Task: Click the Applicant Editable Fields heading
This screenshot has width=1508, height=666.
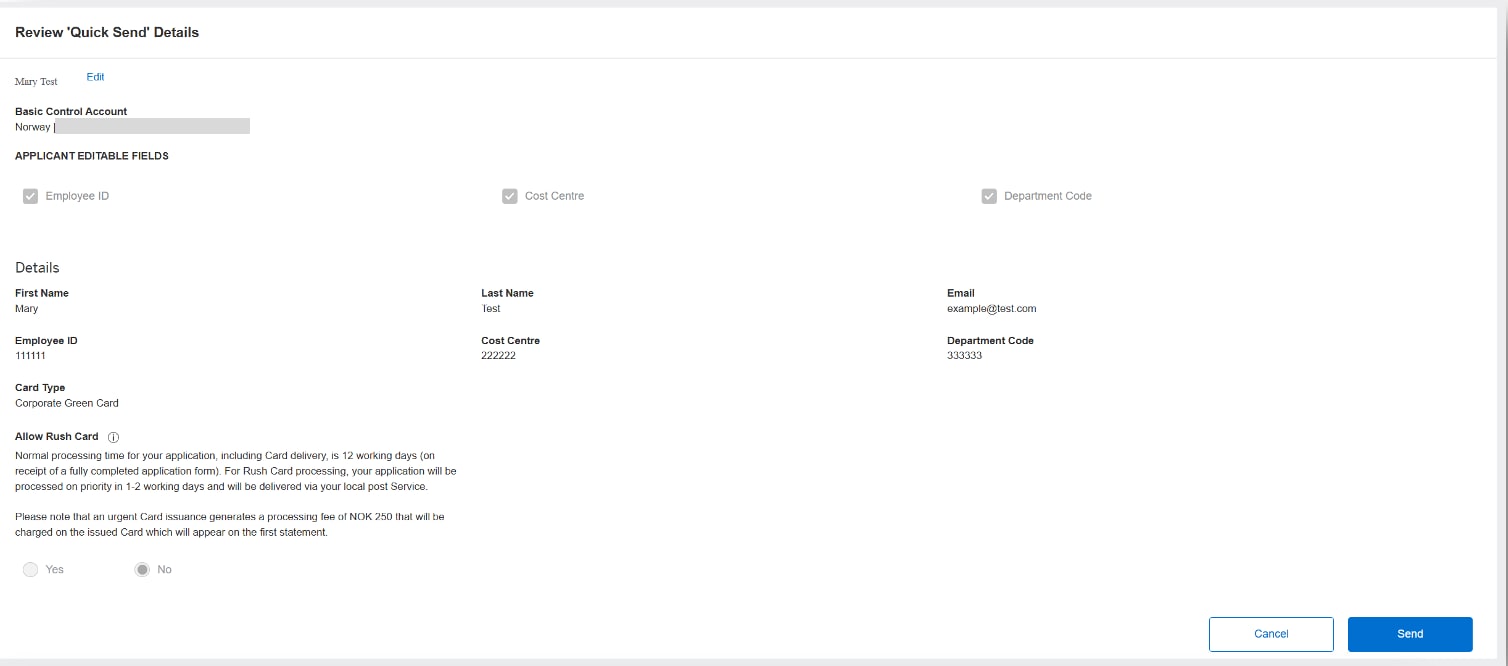Action: (x=92, y=157)
